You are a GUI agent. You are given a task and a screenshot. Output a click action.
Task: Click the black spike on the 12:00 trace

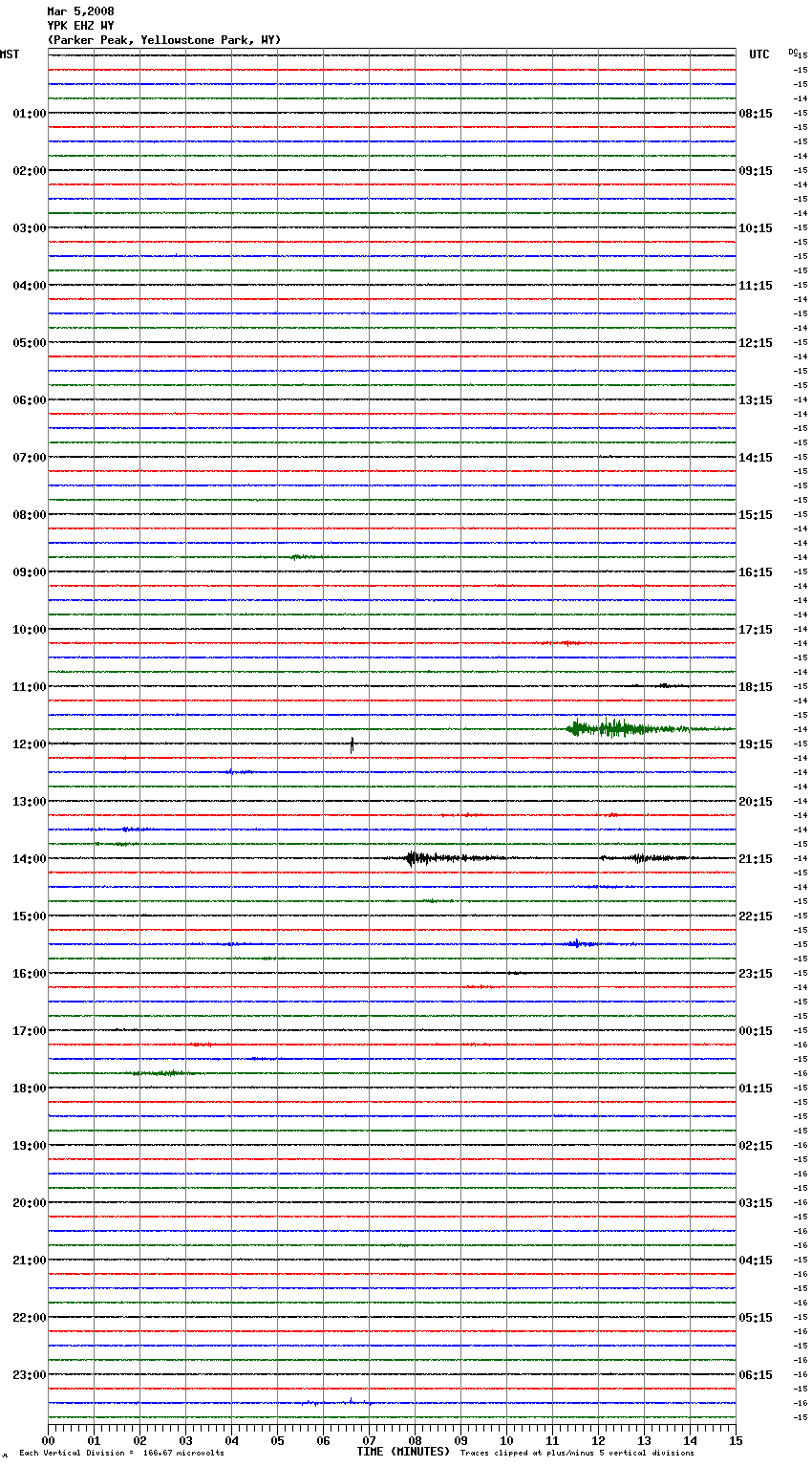[352, 744]
